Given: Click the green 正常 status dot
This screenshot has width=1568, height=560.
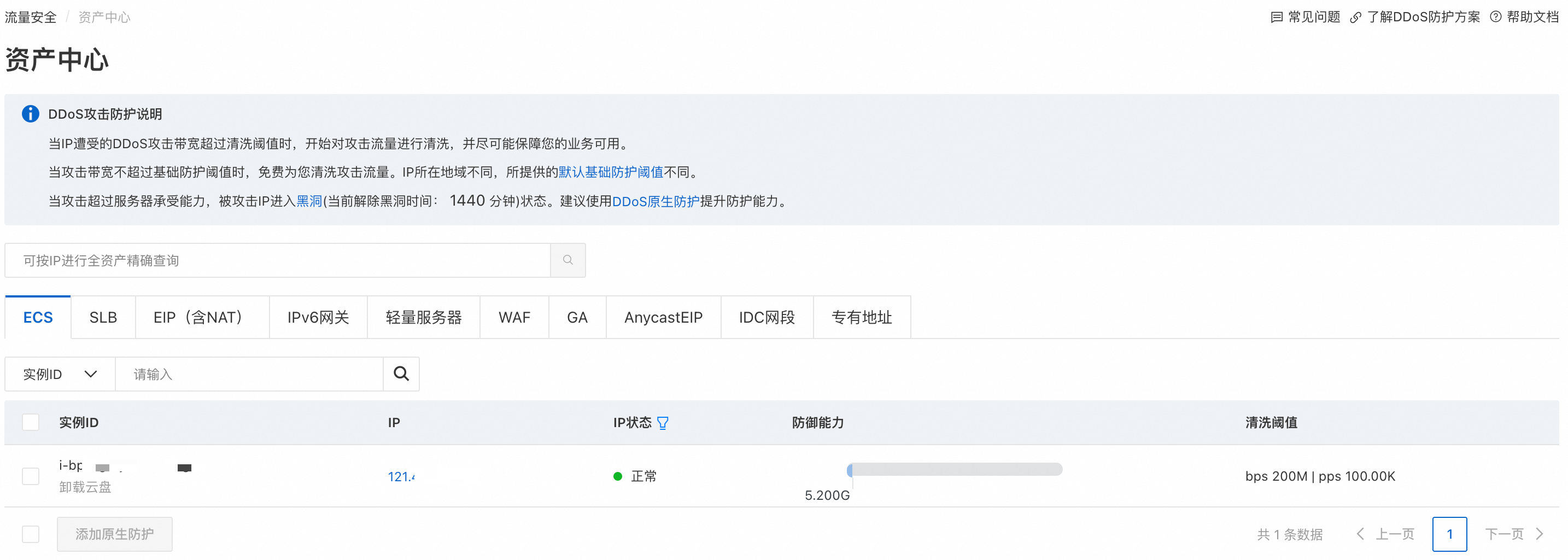Looking at the screenshot, I should tap(617, 476).
